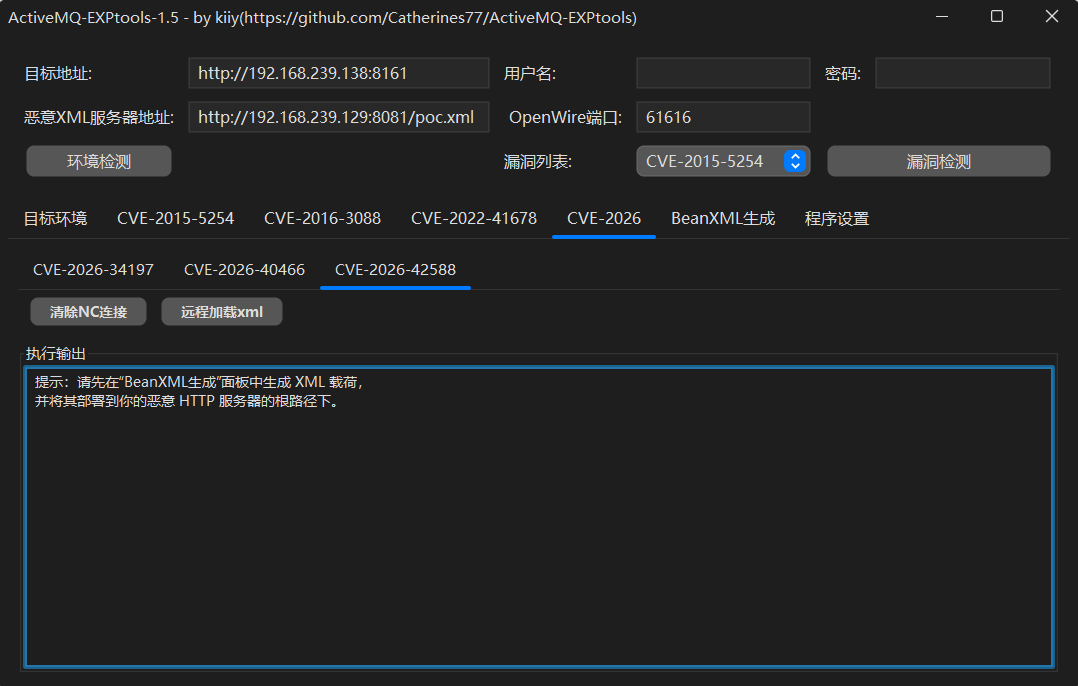Select the CVE-2026-42588 sub-tab
Image resolution: width=1078 pixels, height=686 pixels.
(x=395, y=270)
